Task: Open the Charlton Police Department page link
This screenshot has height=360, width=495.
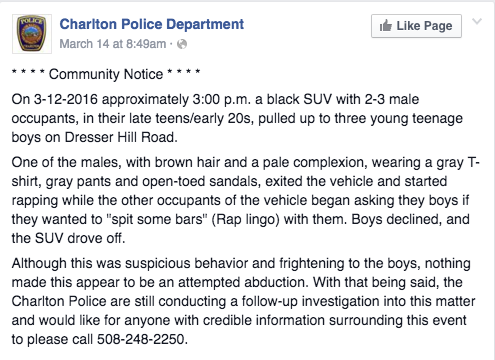Action: pyautogui.click(x=152, y=24)
